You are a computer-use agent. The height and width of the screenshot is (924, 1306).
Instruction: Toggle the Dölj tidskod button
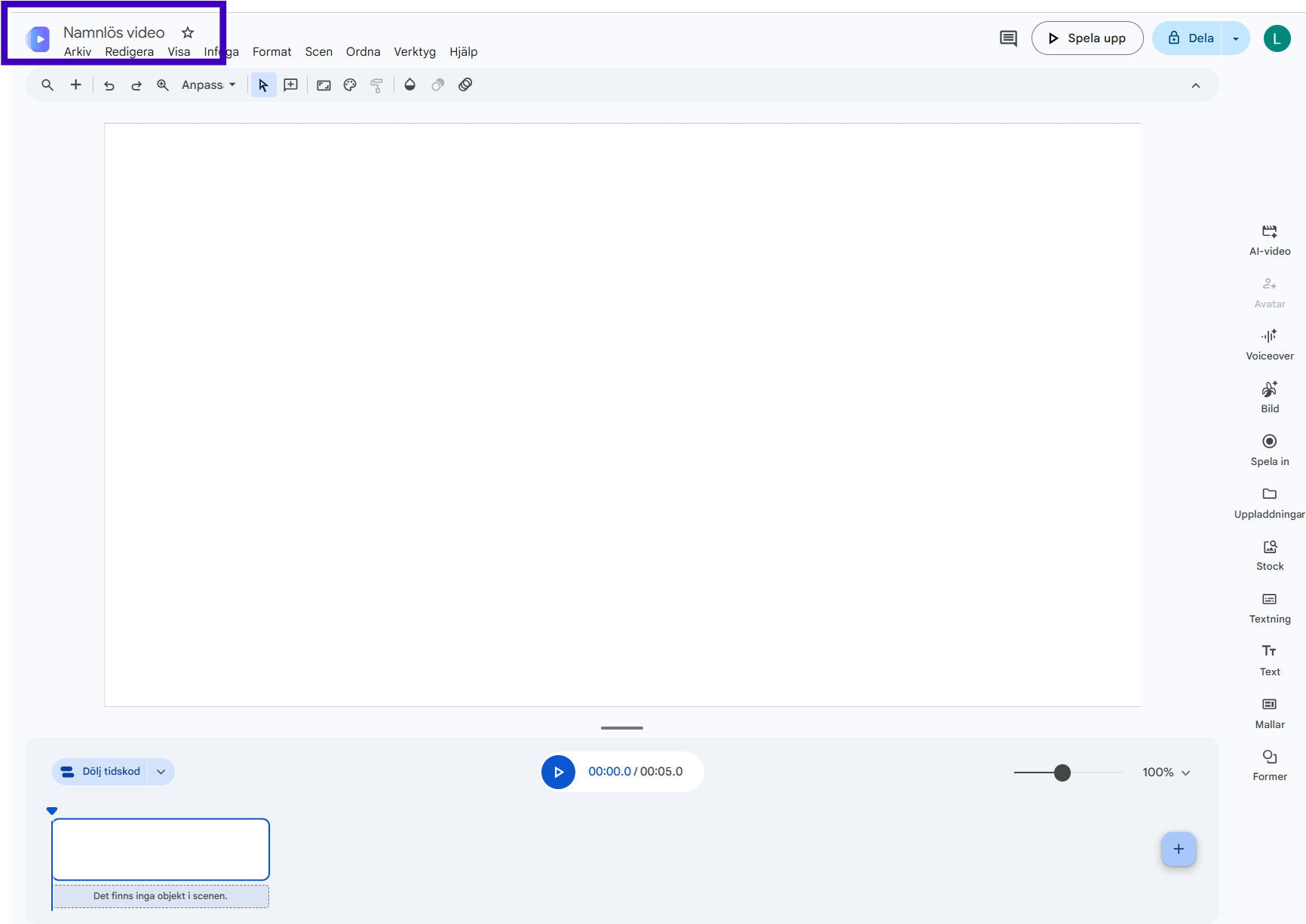pyautogui.click(x=100, y=772)
